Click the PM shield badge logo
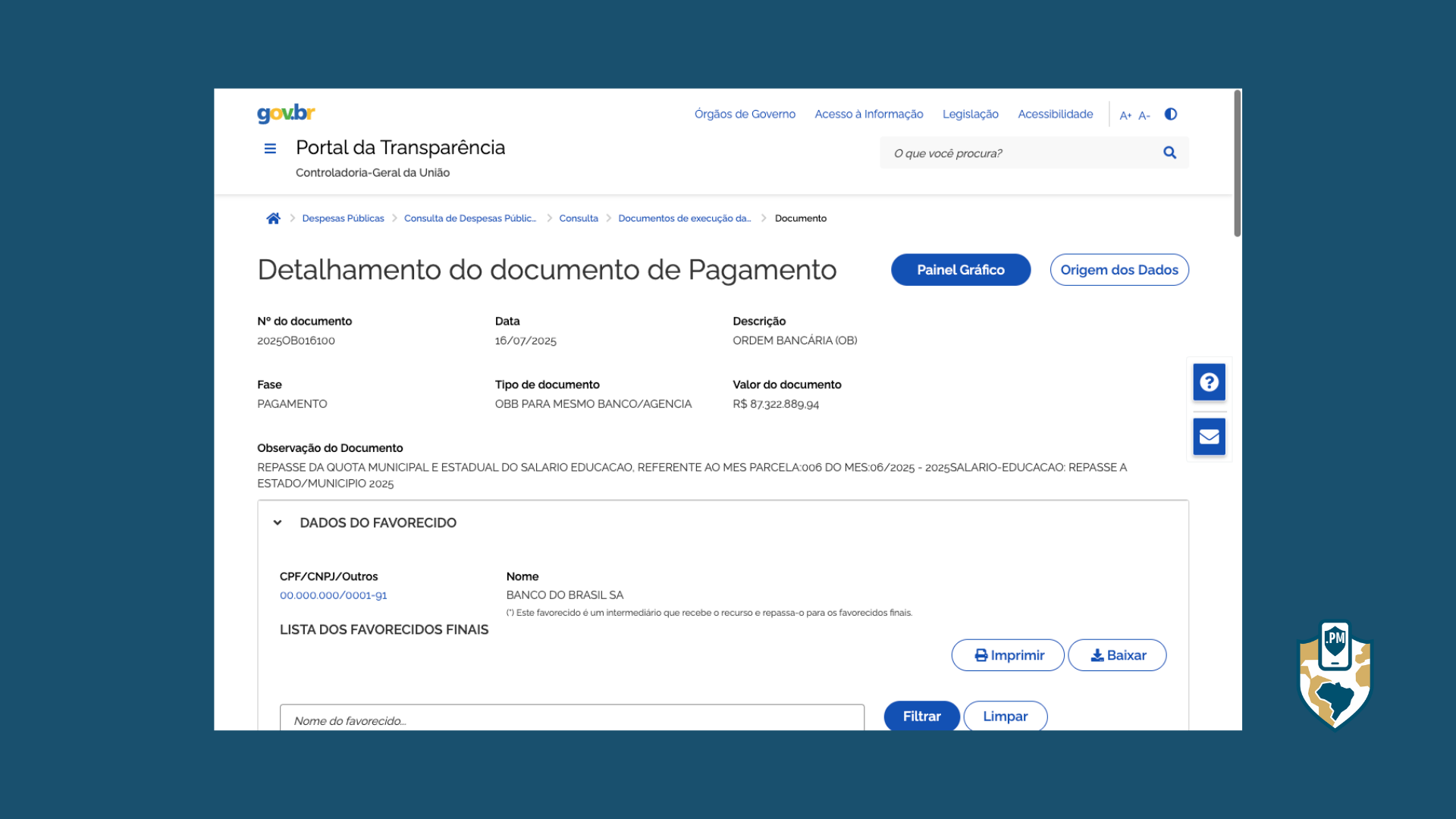 pyautogui.click(x=1335, y=675)
